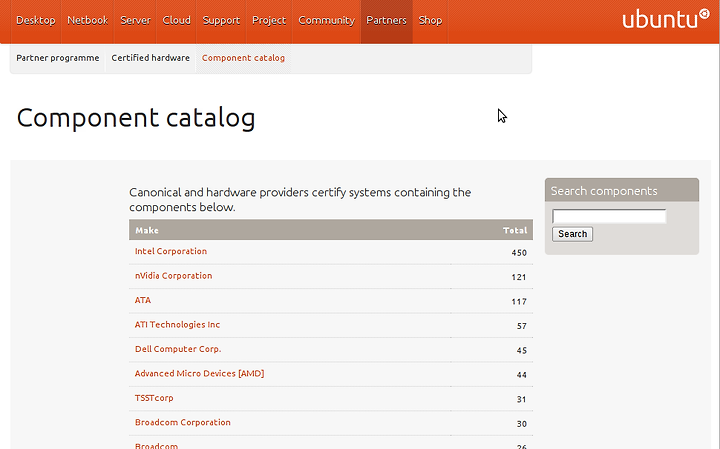The image size is (720, 449).
Task: Select the Component catalog tab
Action: [243, 58]
